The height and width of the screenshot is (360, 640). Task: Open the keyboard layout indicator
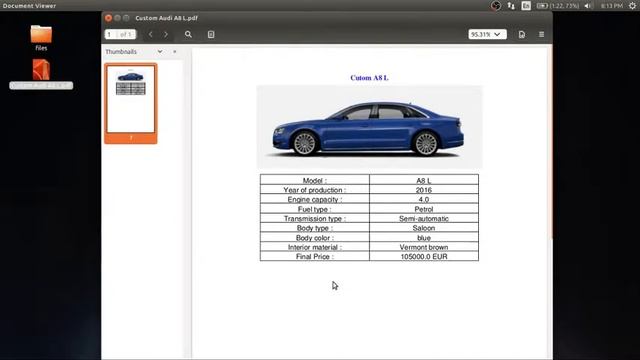click(x=526, y=6)
